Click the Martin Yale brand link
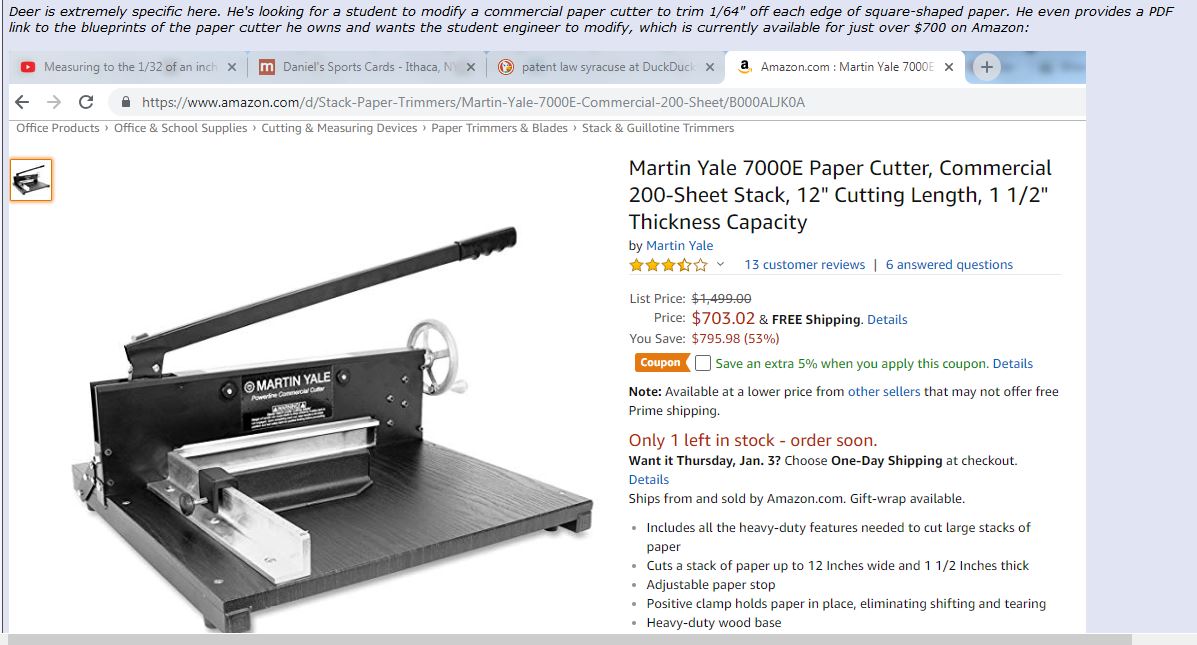1197x645 pixels. point(679,246)
